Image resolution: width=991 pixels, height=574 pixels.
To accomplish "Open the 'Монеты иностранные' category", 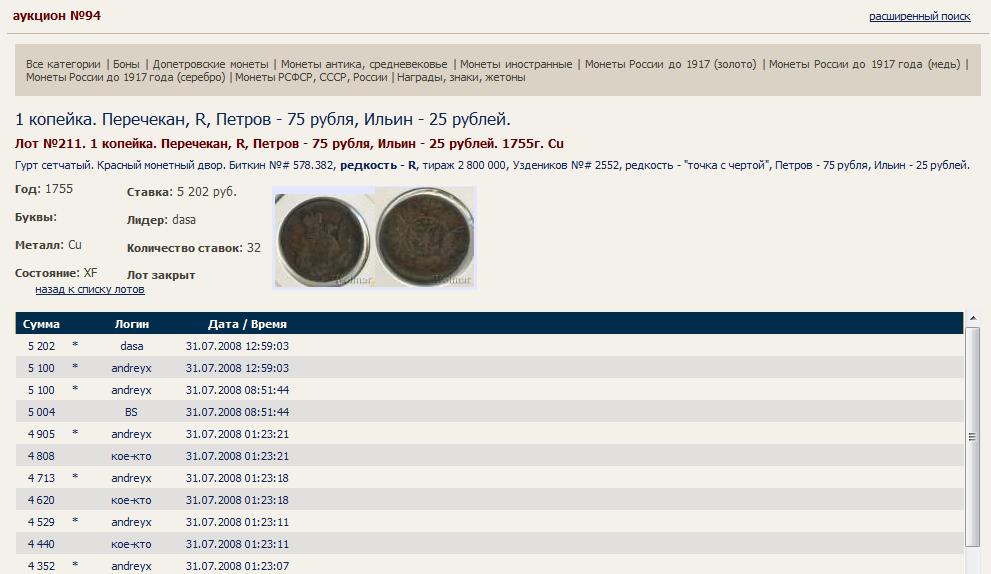I will point(516,64).
